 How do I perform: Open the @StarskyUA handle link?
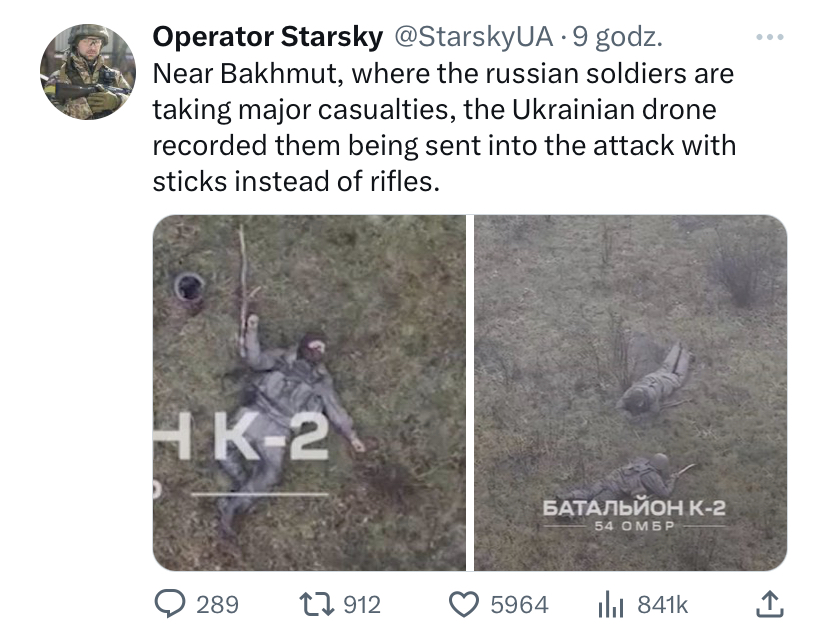tap(474, 37)
